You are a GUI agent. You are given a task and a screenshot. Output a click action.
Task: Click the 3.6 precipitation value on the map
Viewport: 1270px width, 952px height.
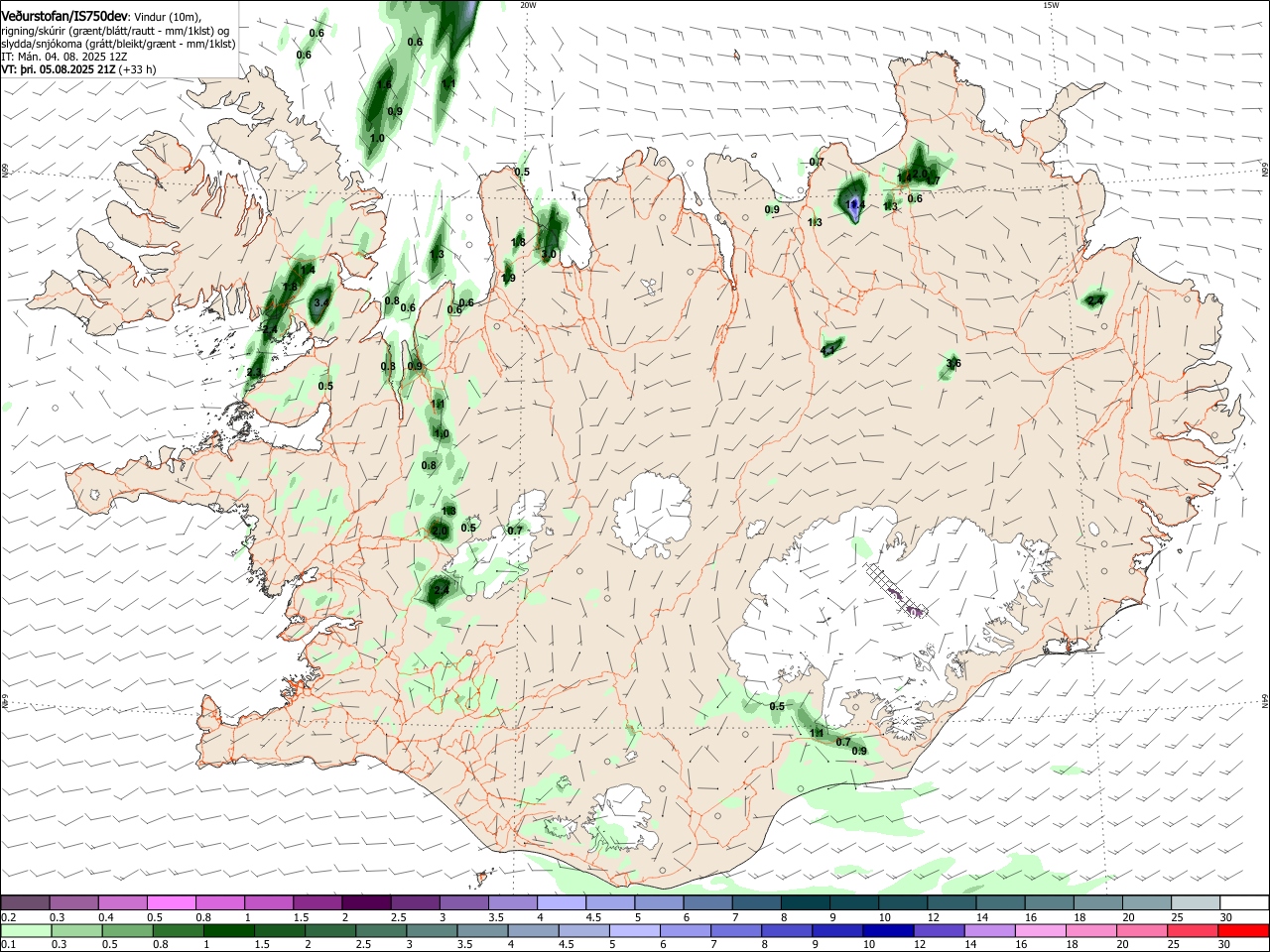click(x=952, y=364)
